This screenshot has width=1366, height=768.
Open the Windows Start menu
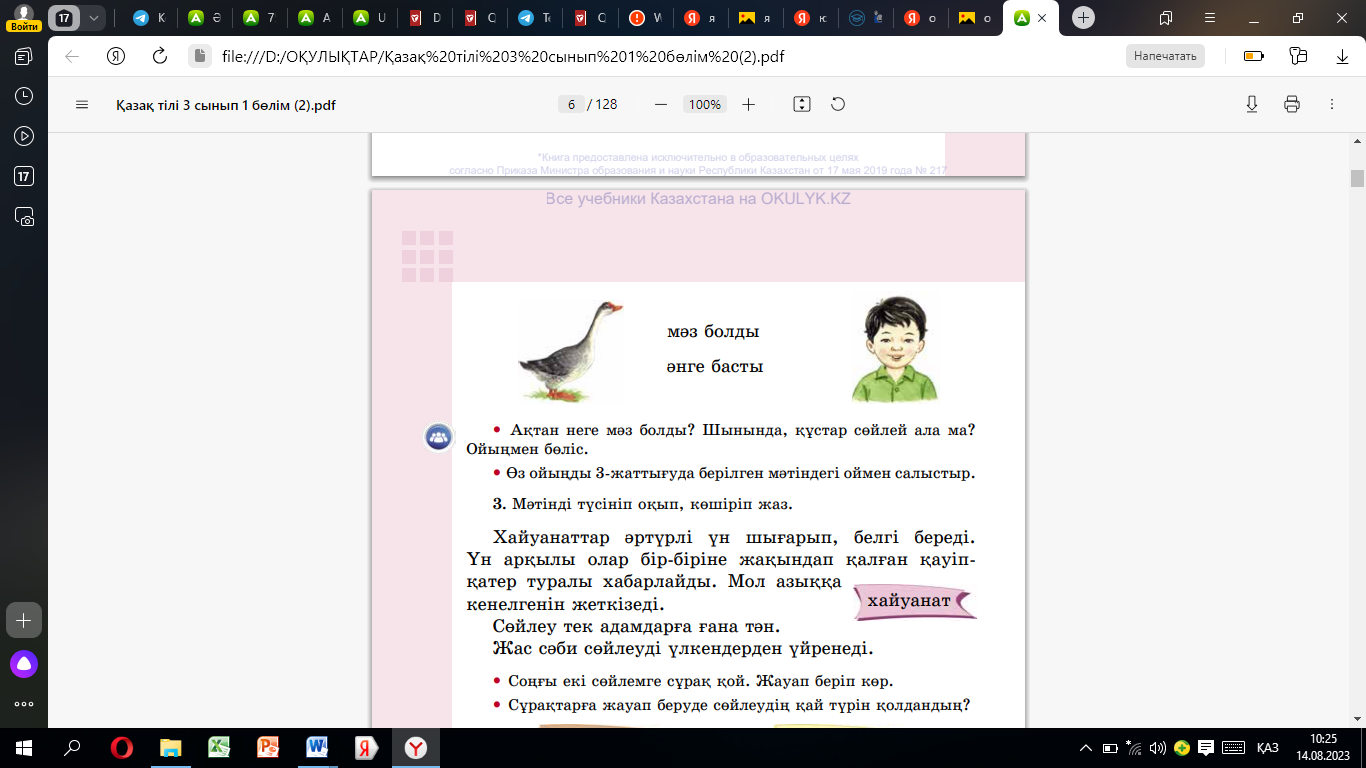[x=24, y=748]
